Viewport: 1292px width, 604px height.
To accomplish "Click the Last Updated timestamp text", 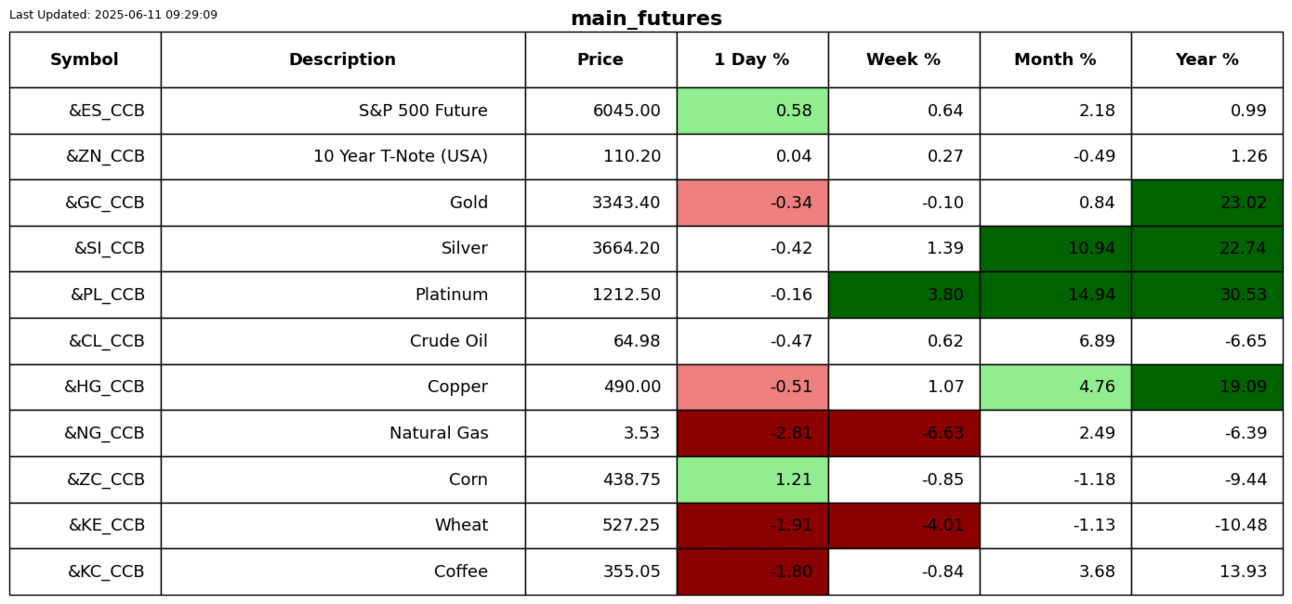I will pyautogui.click(x=113, y=15).
